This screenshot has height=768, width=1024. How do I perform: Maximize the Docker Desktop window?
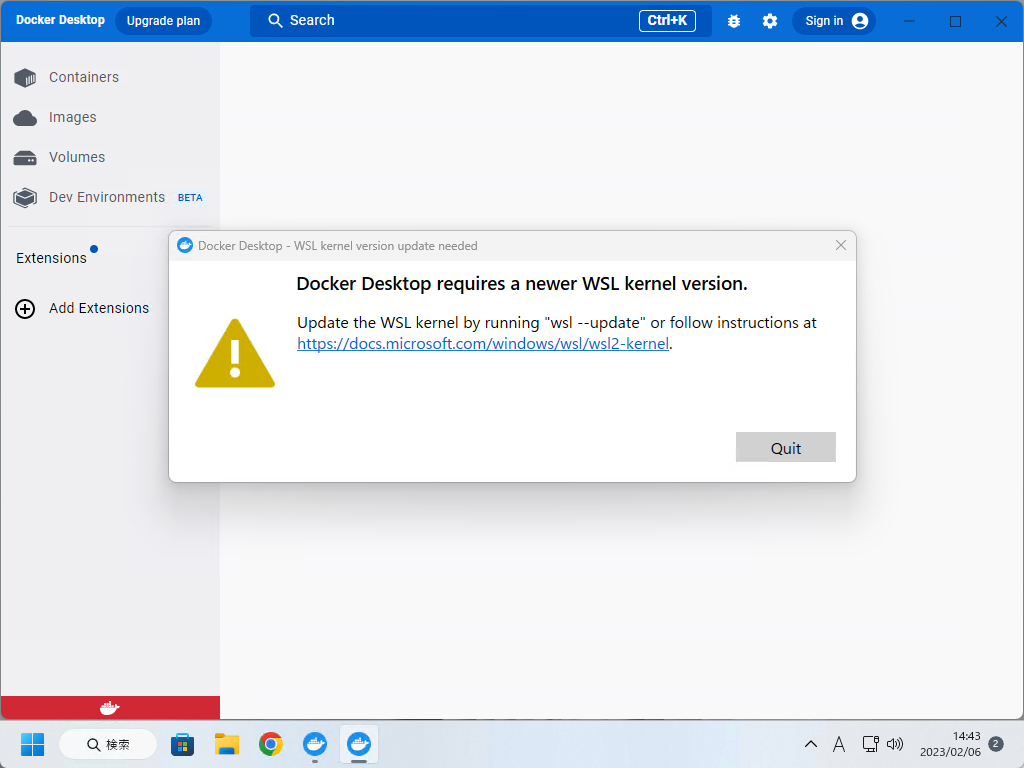pos(955,21)
